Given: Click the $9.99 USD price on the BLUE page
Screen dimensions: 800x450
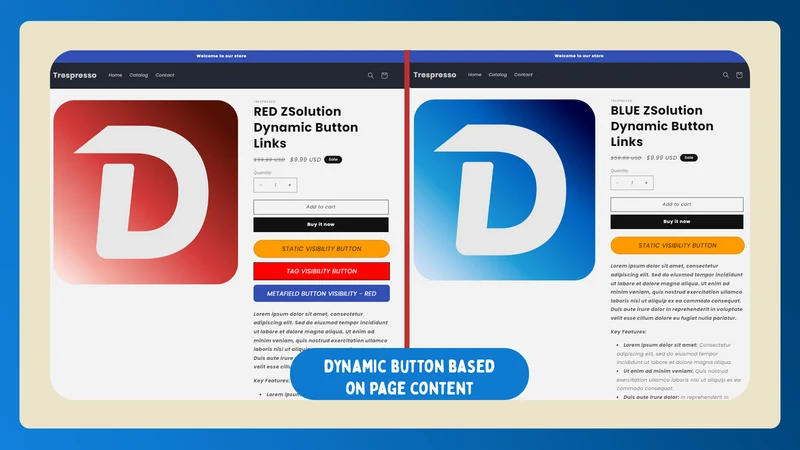Looking at the screenshot, I should tap(662, 158).
